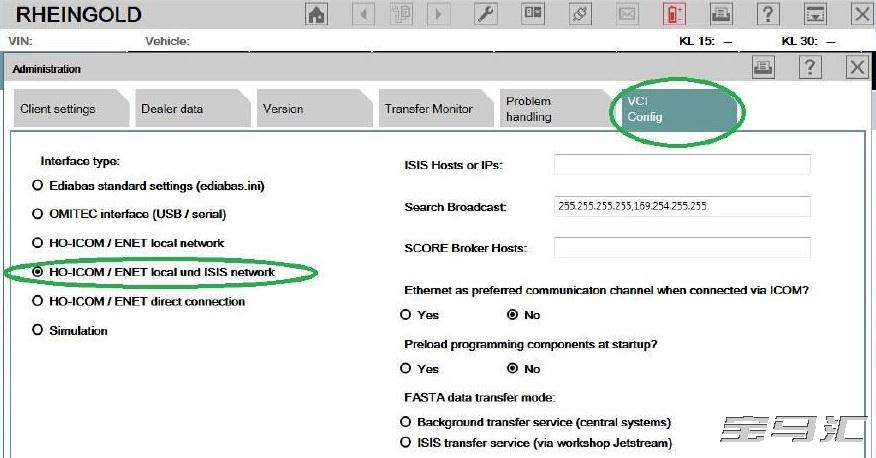The image size is (876, 458).
Task: Close the Administration dialog
Action: (x=857, y=68)
